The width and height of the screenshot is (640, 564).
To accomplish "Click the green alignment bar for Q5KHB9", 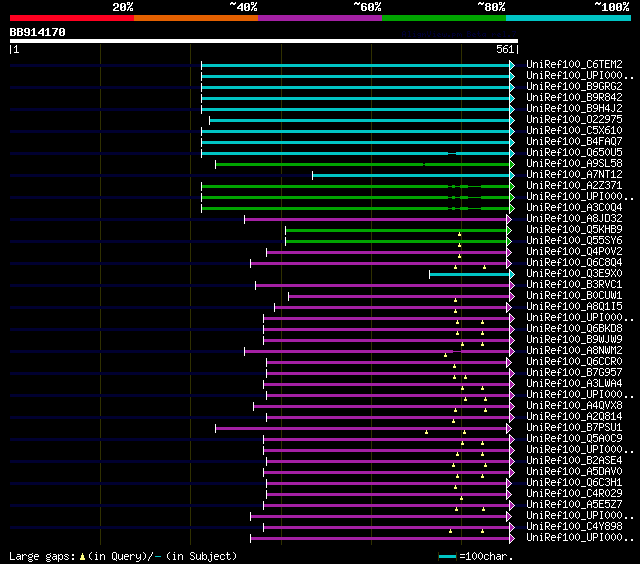I will click(396, 231).
